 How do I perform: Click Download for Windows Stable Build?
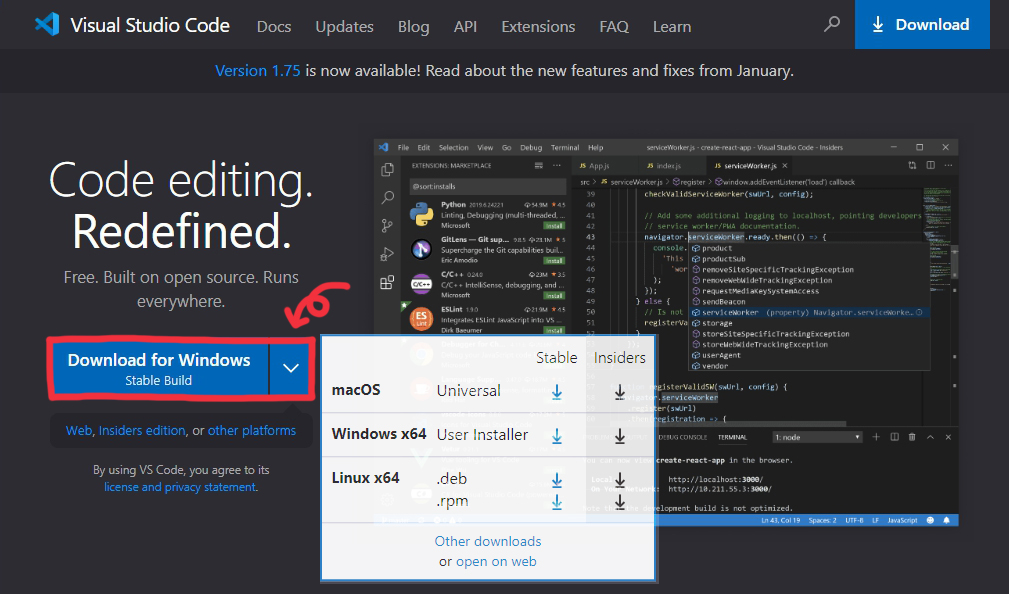[x=160, y=368]
